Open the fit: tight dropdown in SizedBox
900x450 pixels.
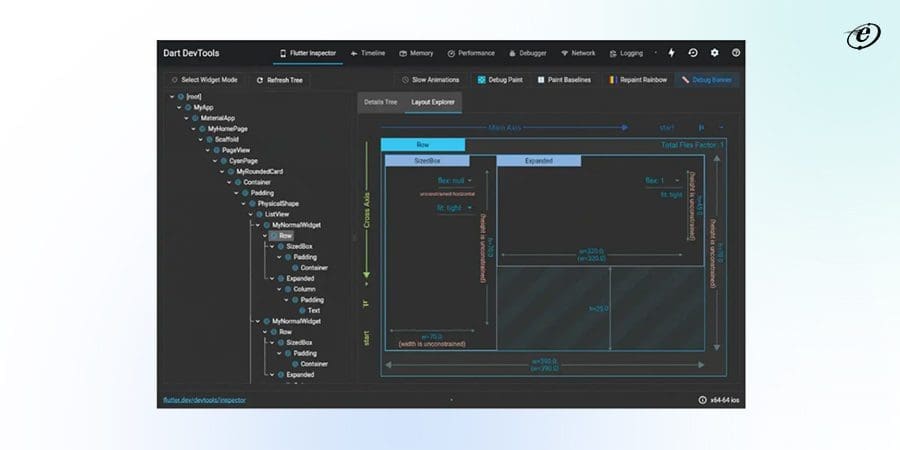tap(455, 208)
